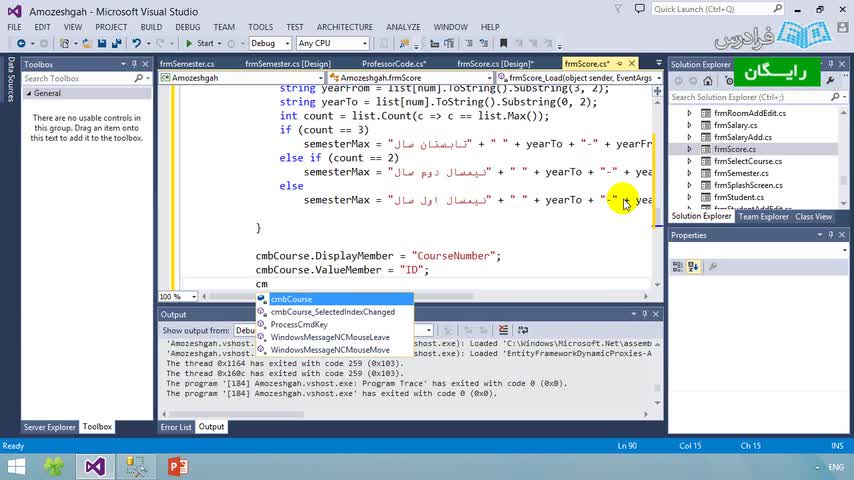Image resolution: width=854 pixels, height=480 pixels.
Task: Open the active files list dropdown arrow
Action: [658, 63]
